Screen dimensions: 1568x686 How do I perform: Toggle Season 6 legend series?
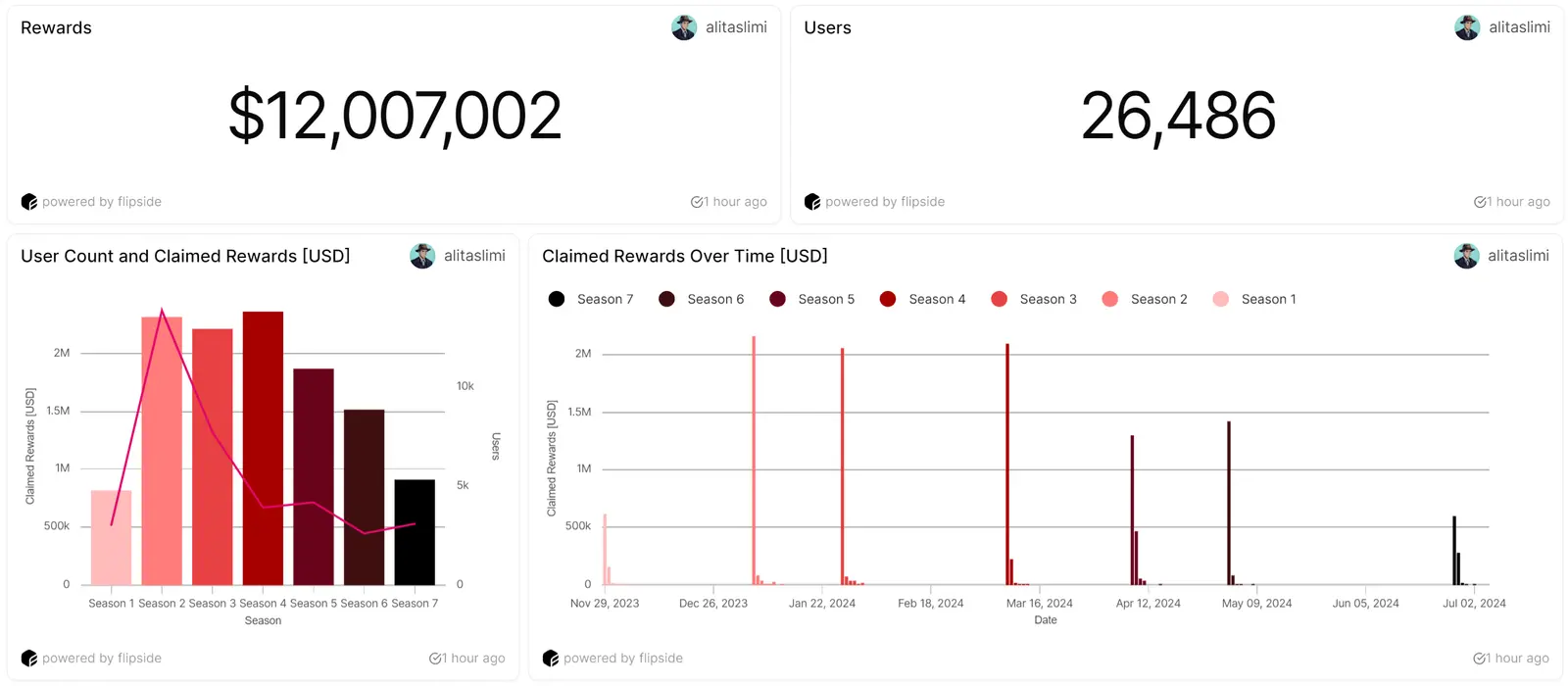702,299
